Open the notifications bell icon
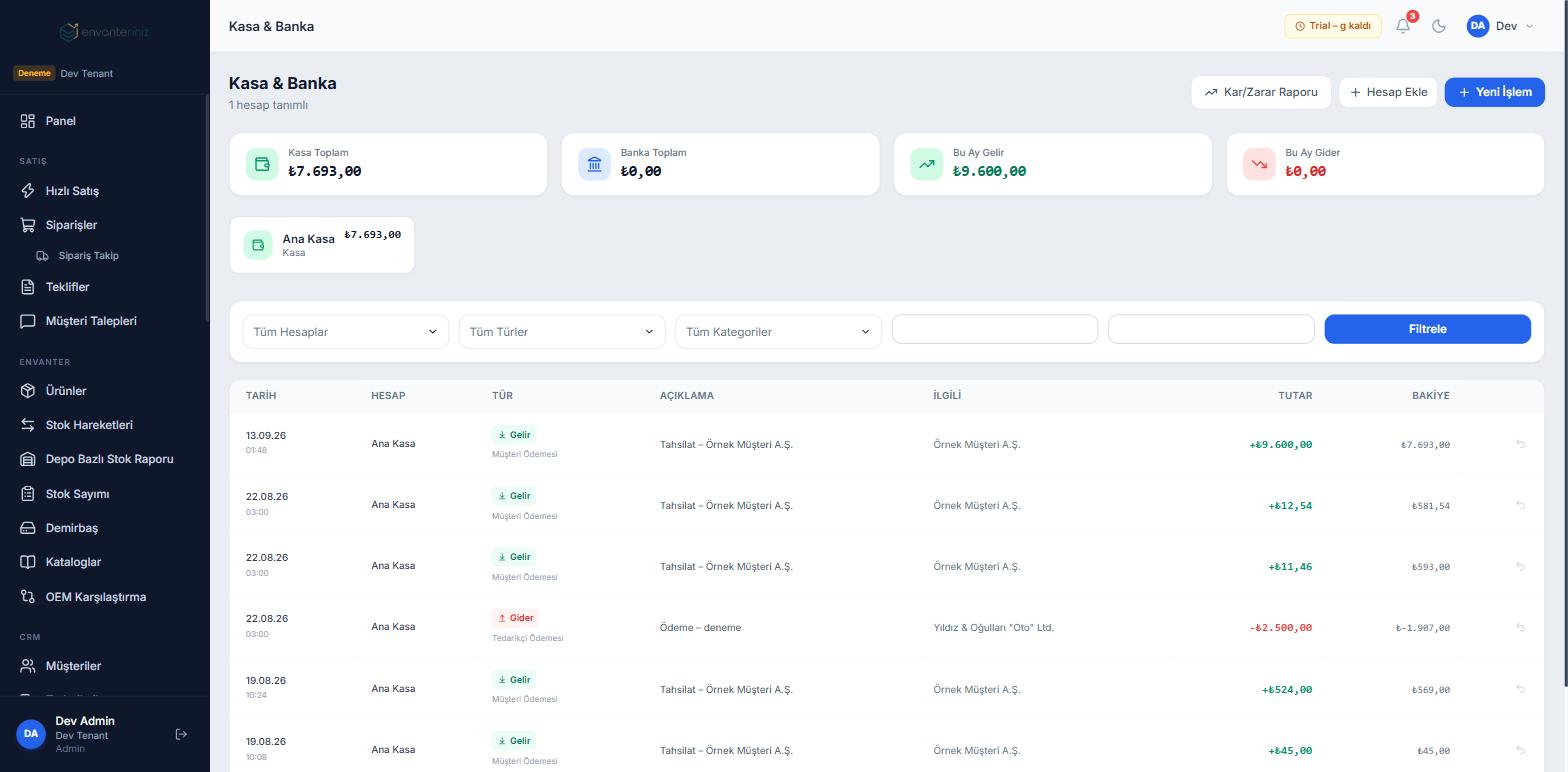 pos(1403,26)
